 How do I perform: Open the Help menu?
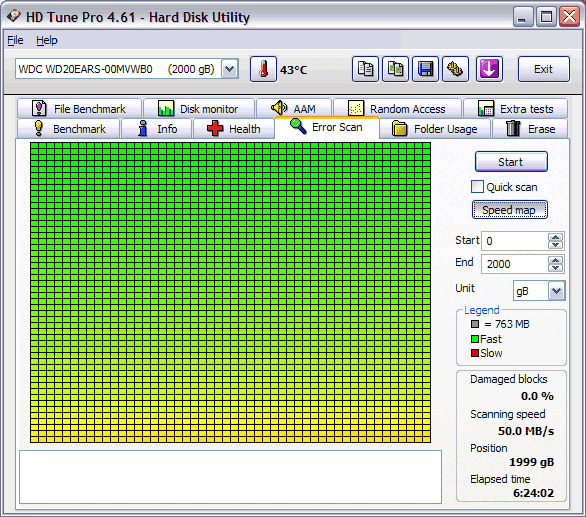point(47,40)
